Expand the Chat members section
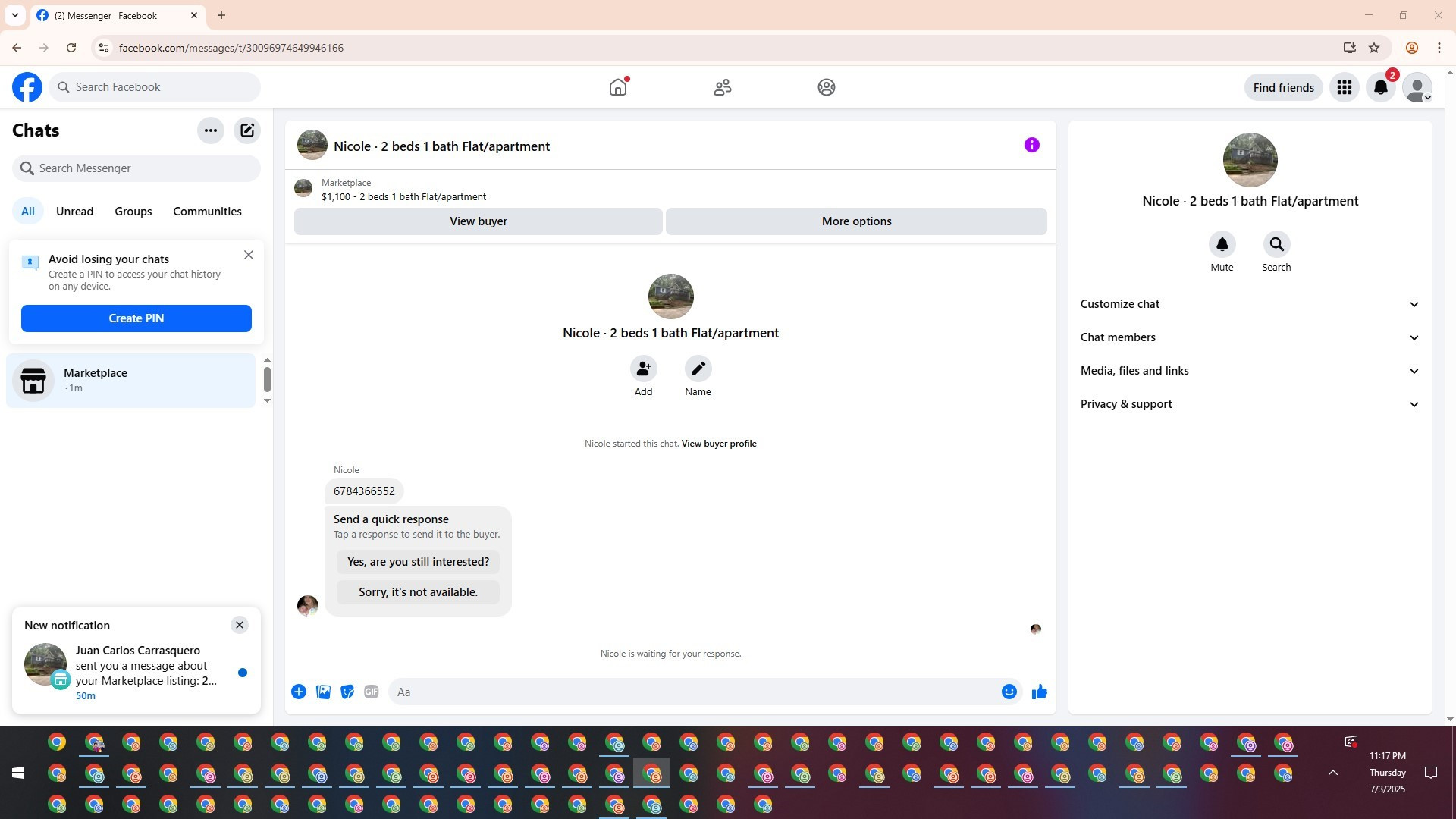Viewport: 1456px width, 819px height. pyautogui.click(x=1250, y=337)
